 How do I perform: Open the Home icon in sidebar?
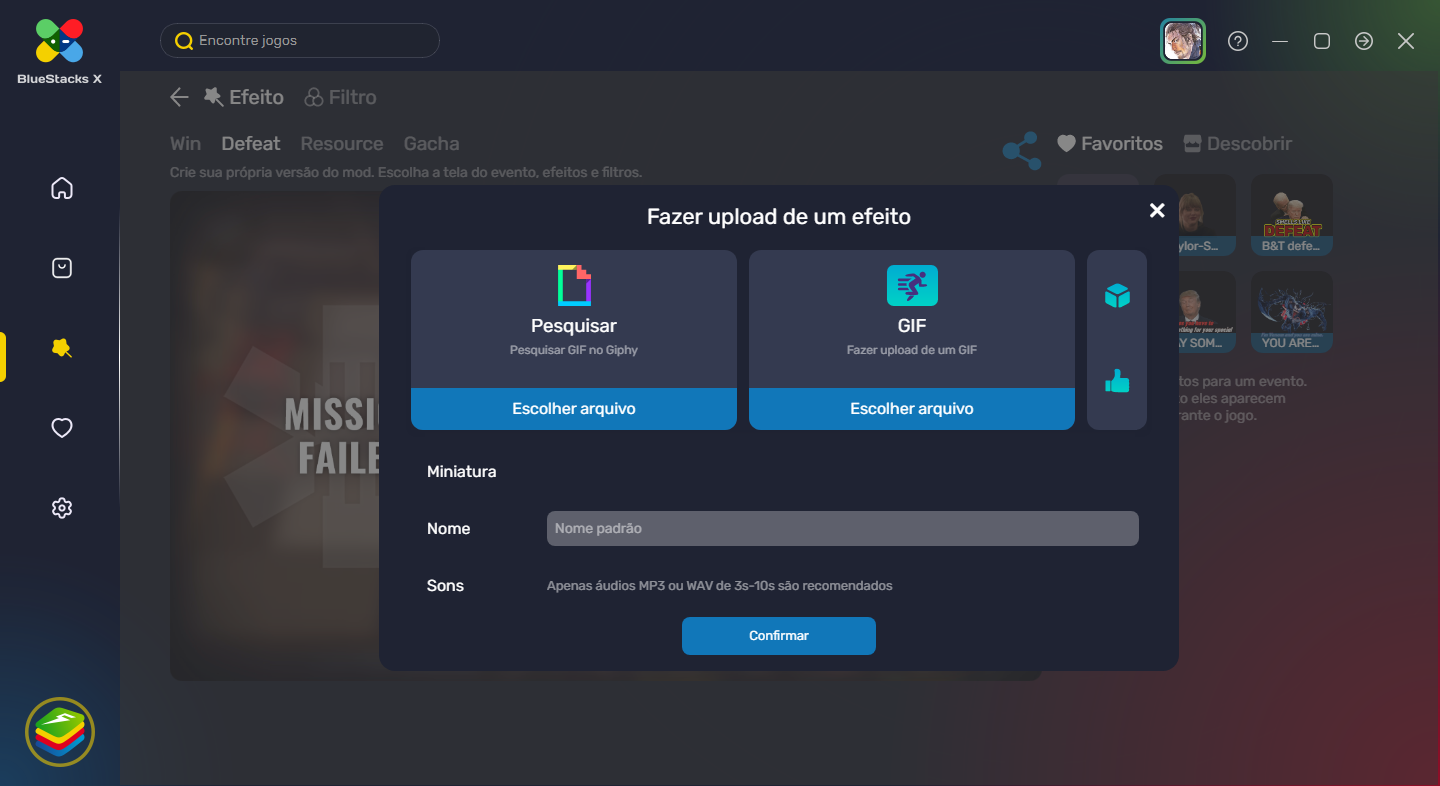[62, 188]
